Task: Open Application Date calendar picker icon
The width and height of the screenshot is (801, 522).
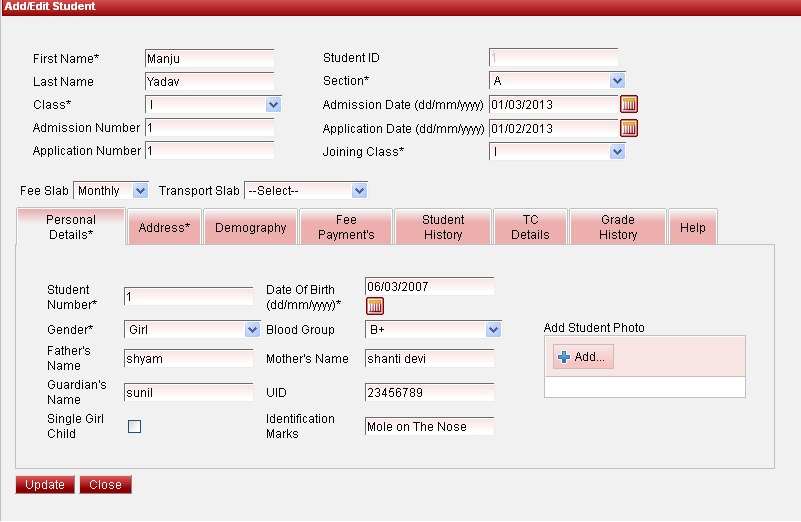Action: pos(629,128)
